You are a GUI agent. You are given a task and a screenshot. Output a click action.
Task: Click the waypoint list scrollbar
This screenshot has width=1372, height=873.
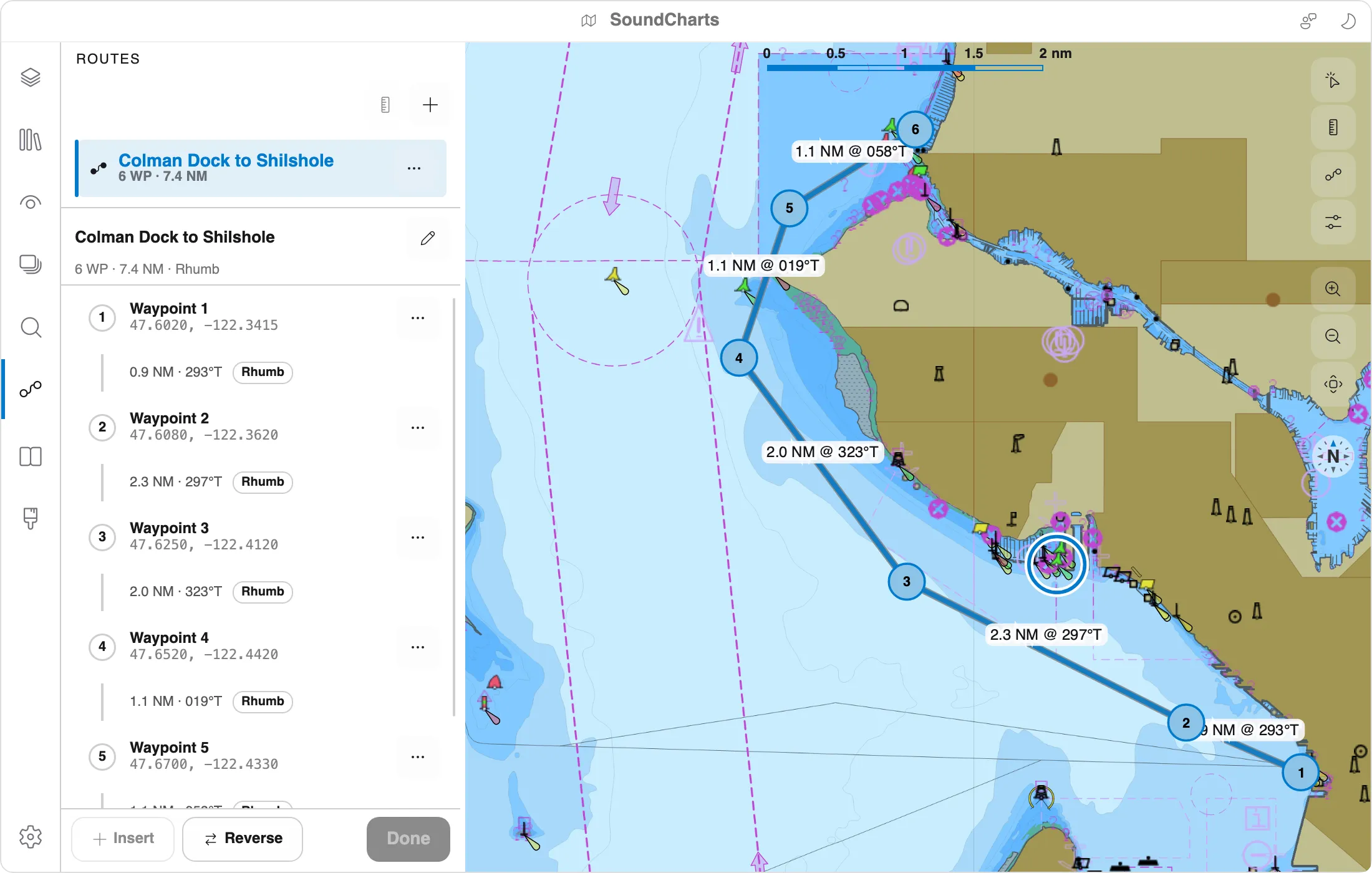[454, 507]
